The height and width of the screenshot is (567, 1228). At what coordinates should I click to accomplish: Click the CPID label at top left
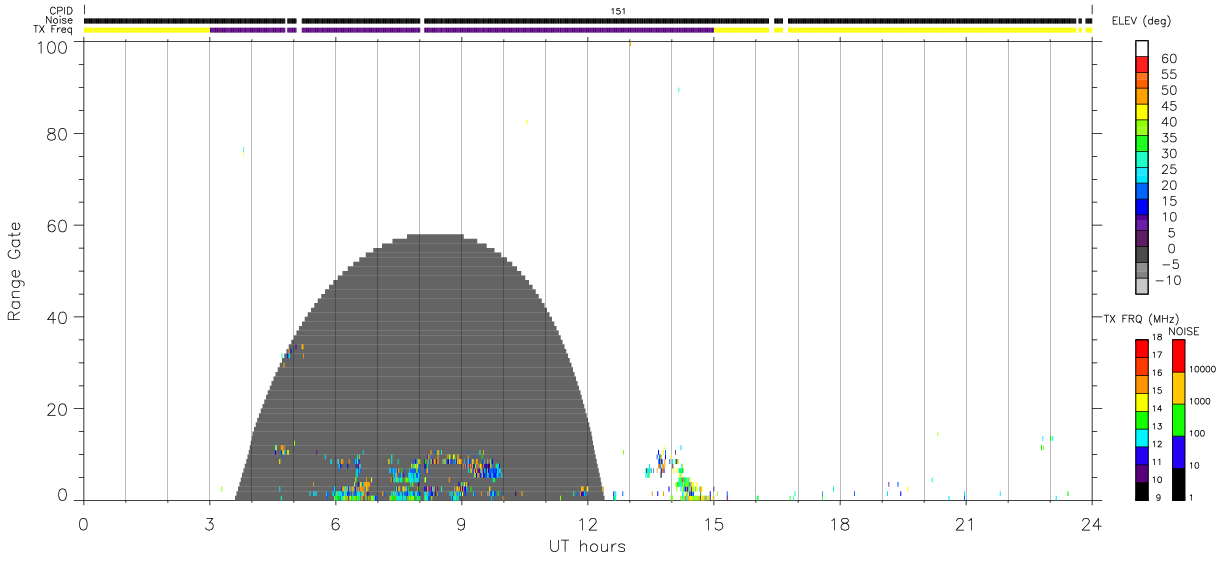click(61, 11)
